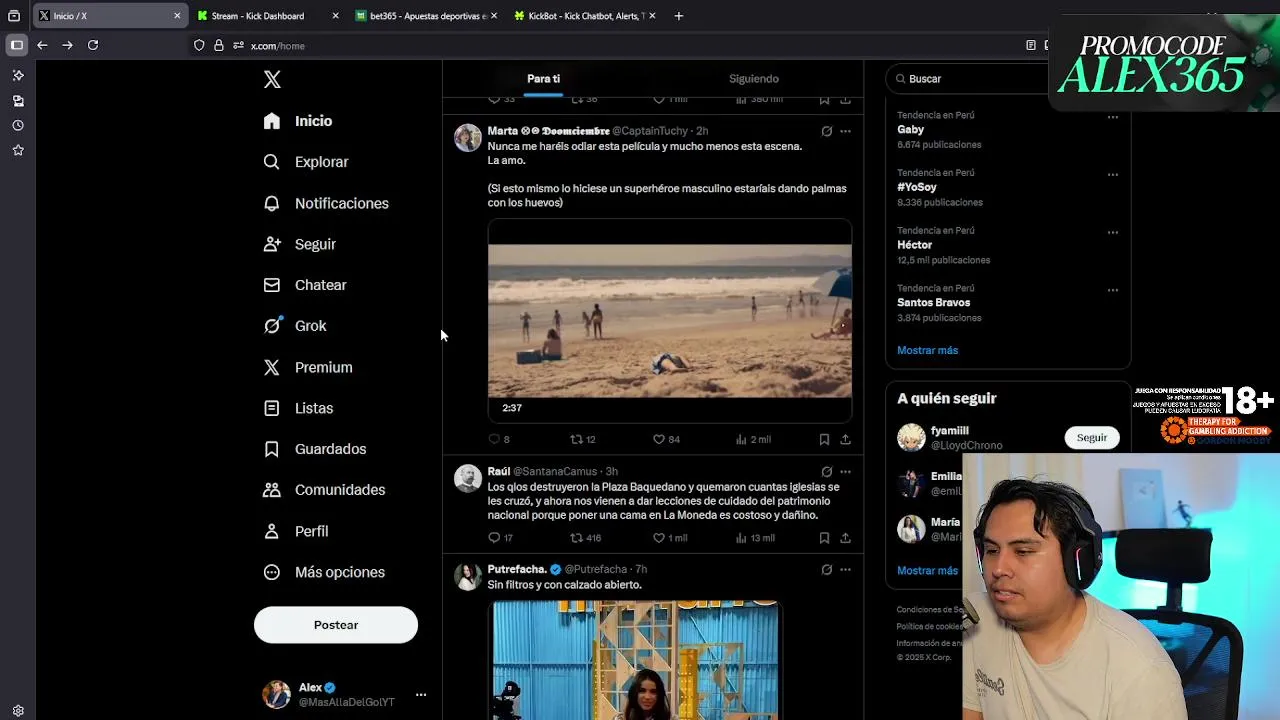Switch to the Siguiendo tab

tap(754, 79)
